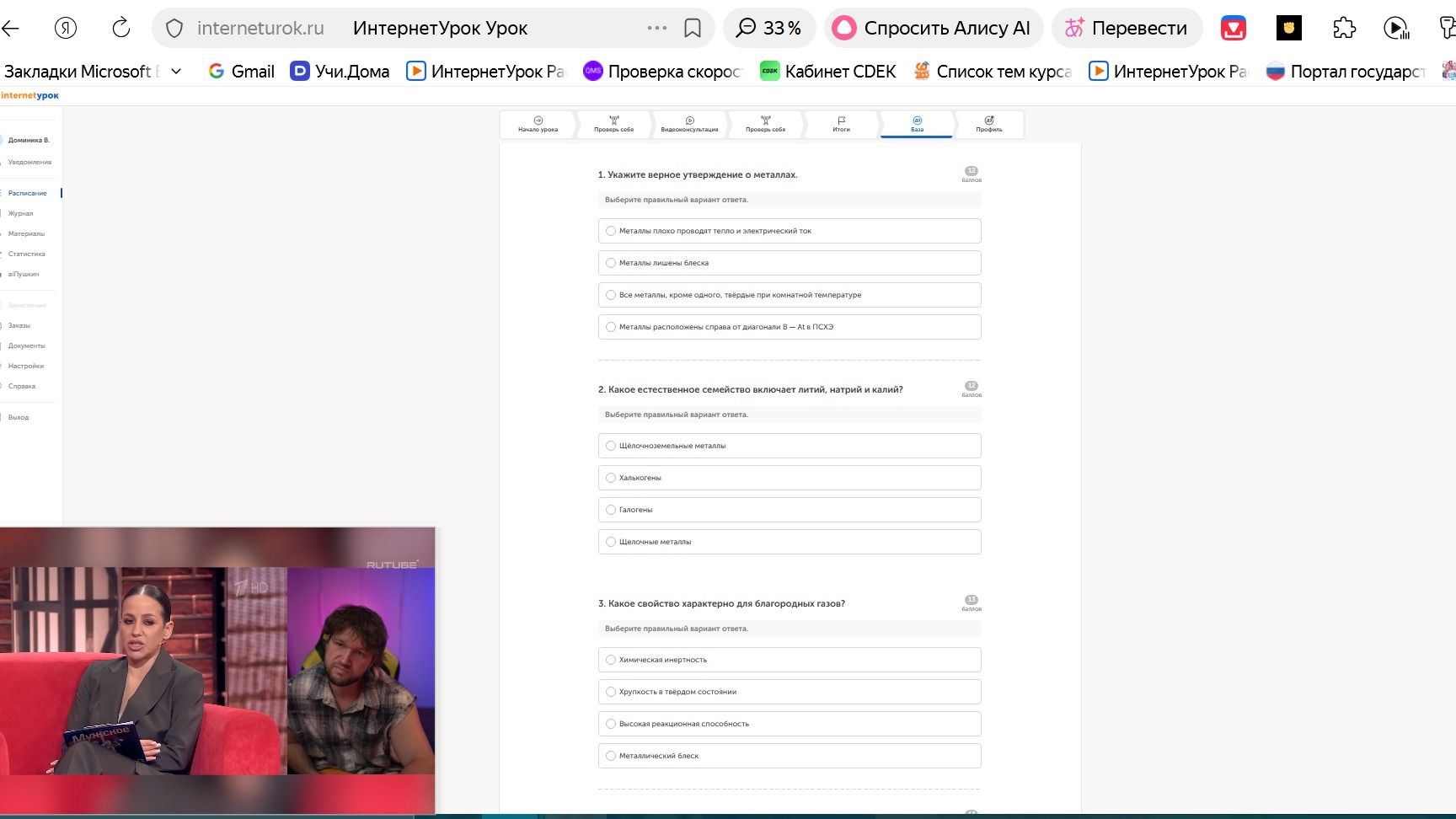Viewport: 1456px width, 819px height.
Task: Click question text "Укажите верное утверждение о металлах"
Action: [x=698, y=175]
